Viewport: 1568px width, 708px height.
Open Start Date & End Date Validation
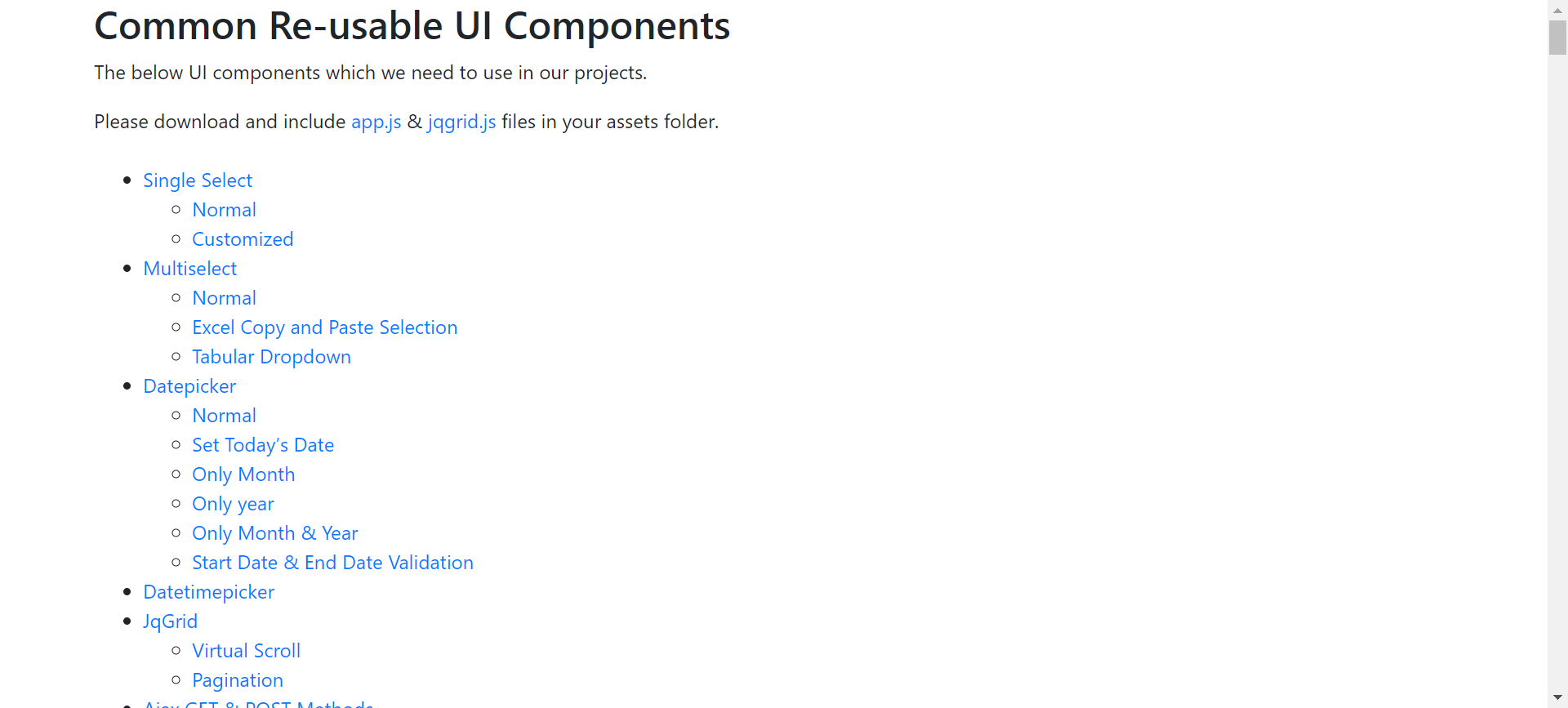(x=332, y=563)
